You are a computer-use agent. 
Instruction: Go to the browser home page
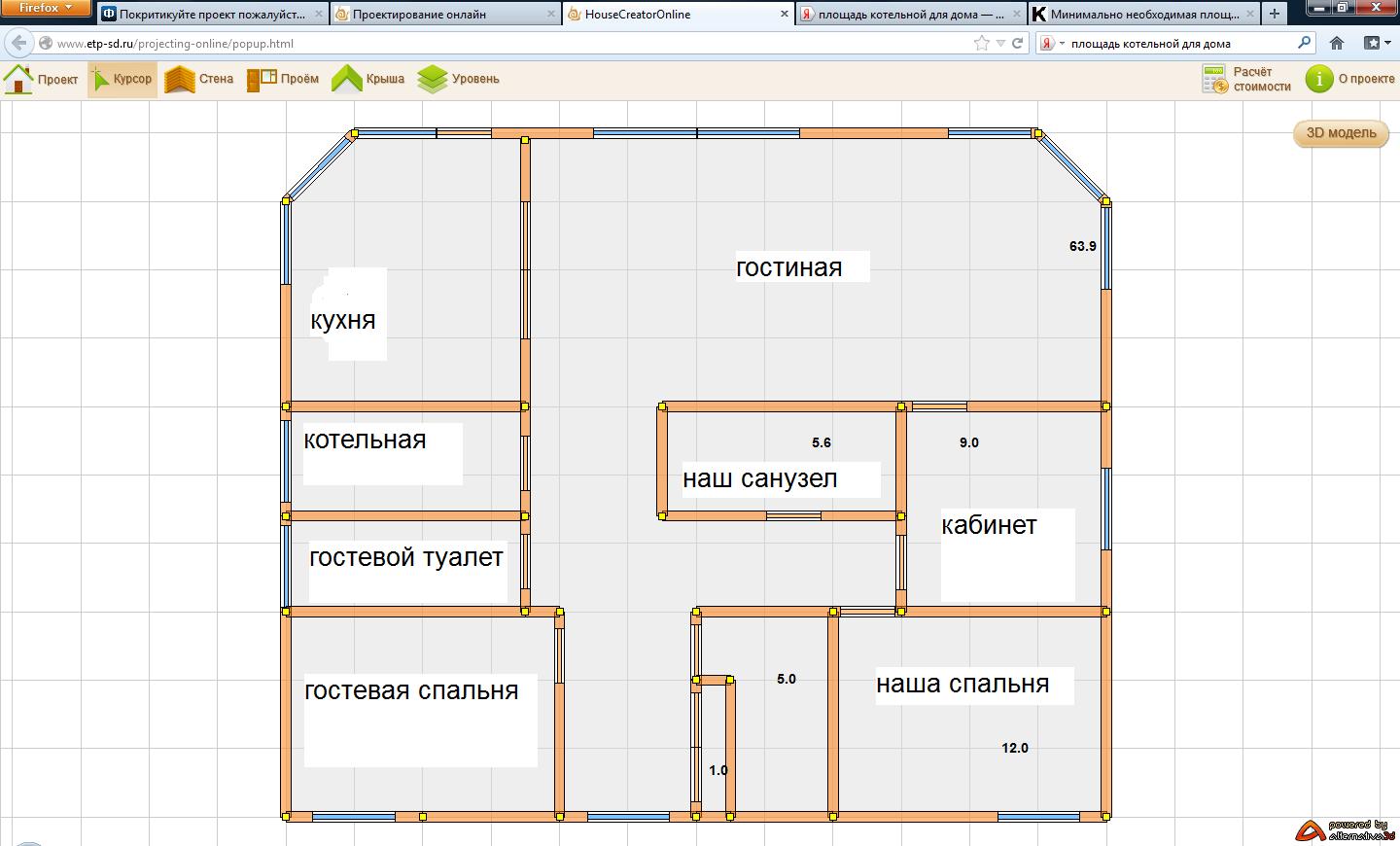pyautogui.click(x=1337, y=43)
